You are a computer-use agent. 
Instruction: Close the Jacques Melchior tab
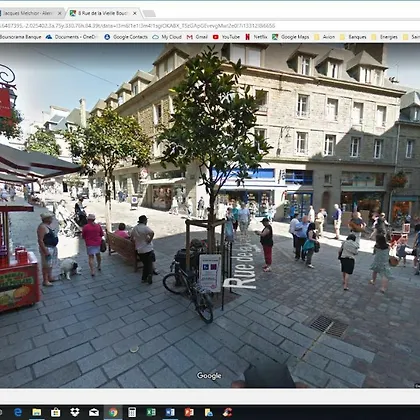coord(60,13)
